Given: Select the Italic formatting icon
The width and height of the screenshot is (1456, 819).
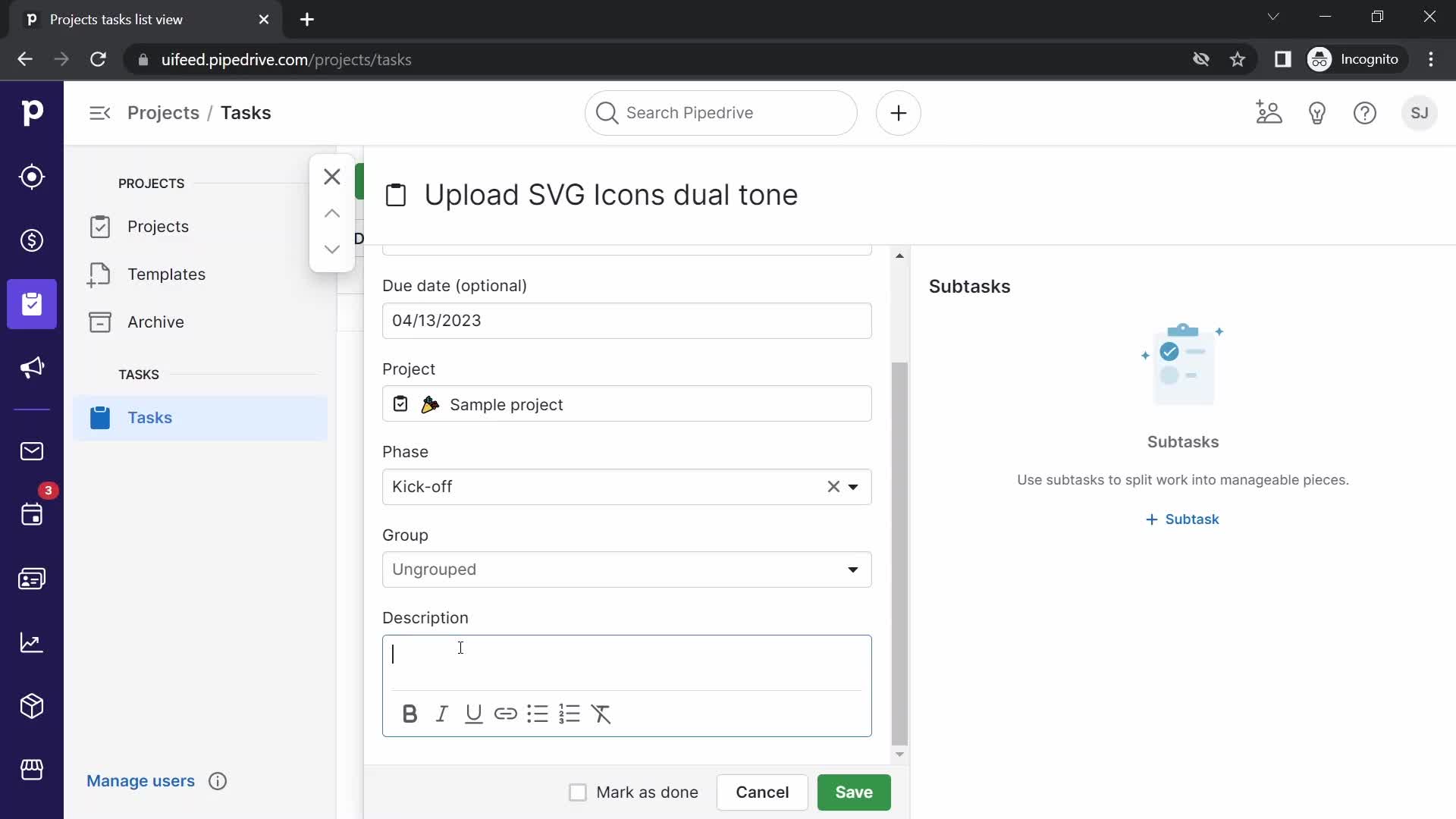Looking at the screenshot, I should click(x=441, y=714).
